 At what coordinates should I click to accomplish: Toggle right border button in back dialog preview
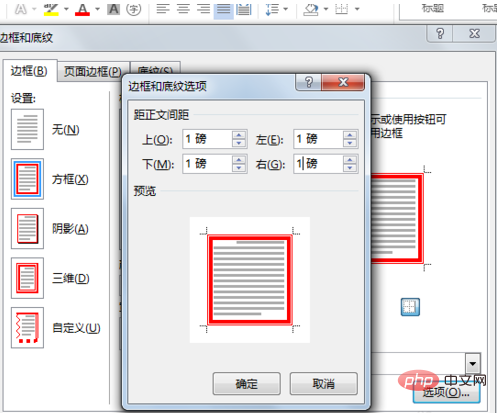click(x=410, y=307)
